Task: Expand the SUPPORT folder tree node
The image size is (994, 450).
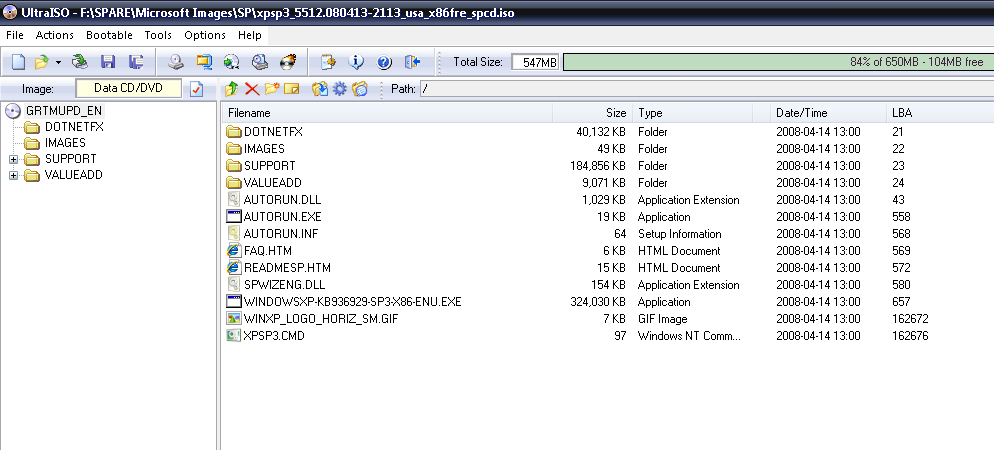Action: [x=13, y=159]
